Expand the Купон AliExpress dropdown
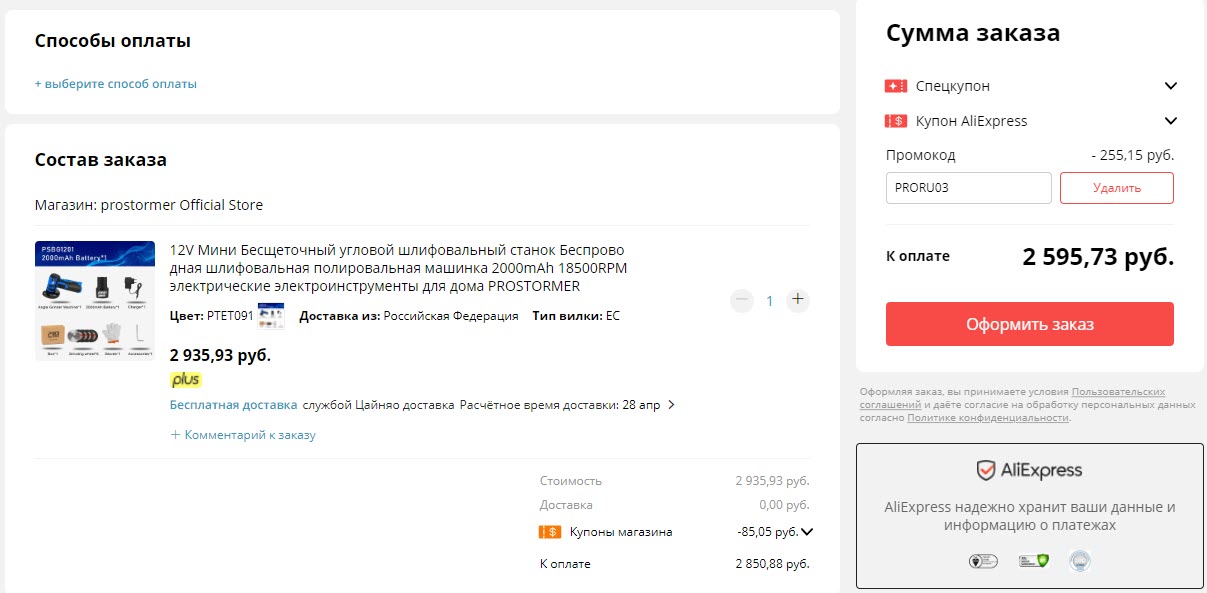Image resolution: width=1207 pixels, height=593 pixels. click(1171, 121)
